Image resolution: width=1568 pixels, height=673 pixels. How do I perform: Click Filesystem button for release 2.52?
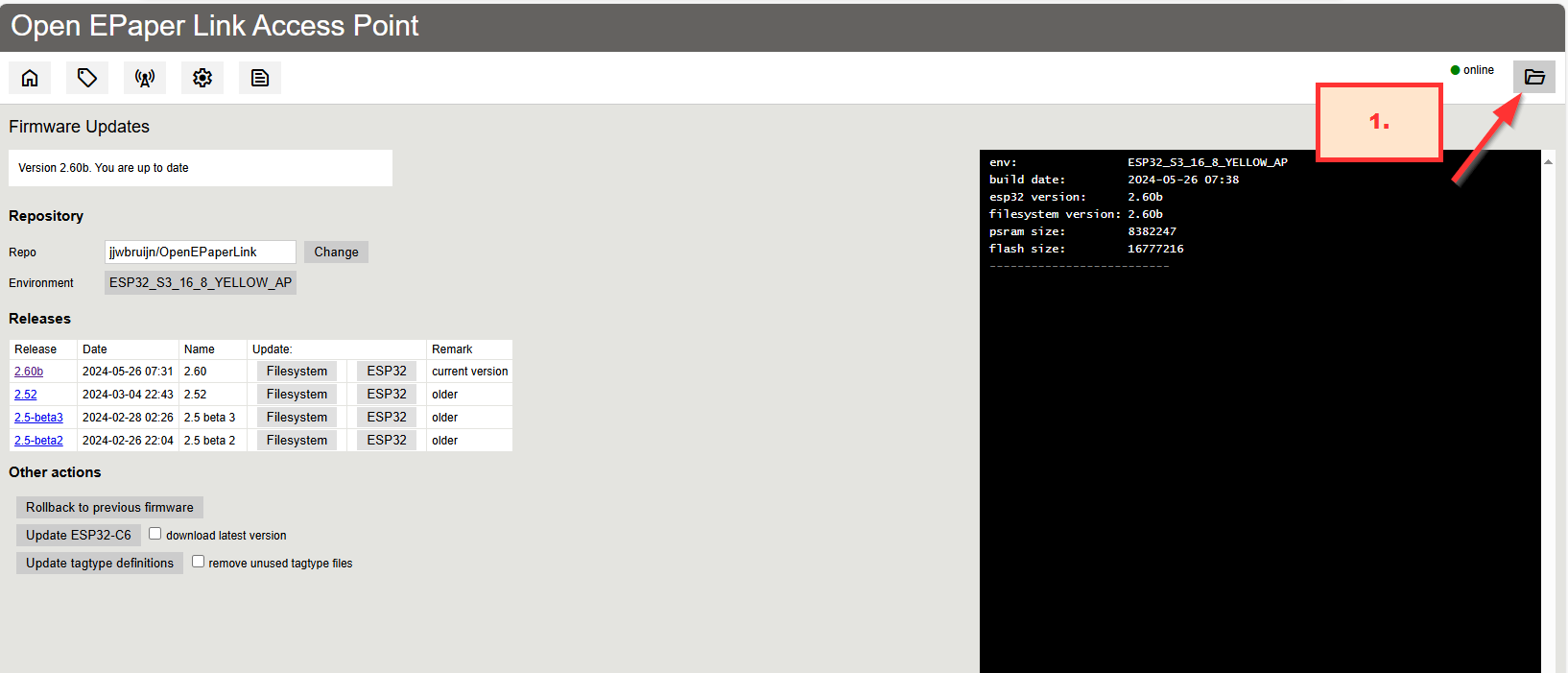tap(297, 394)
